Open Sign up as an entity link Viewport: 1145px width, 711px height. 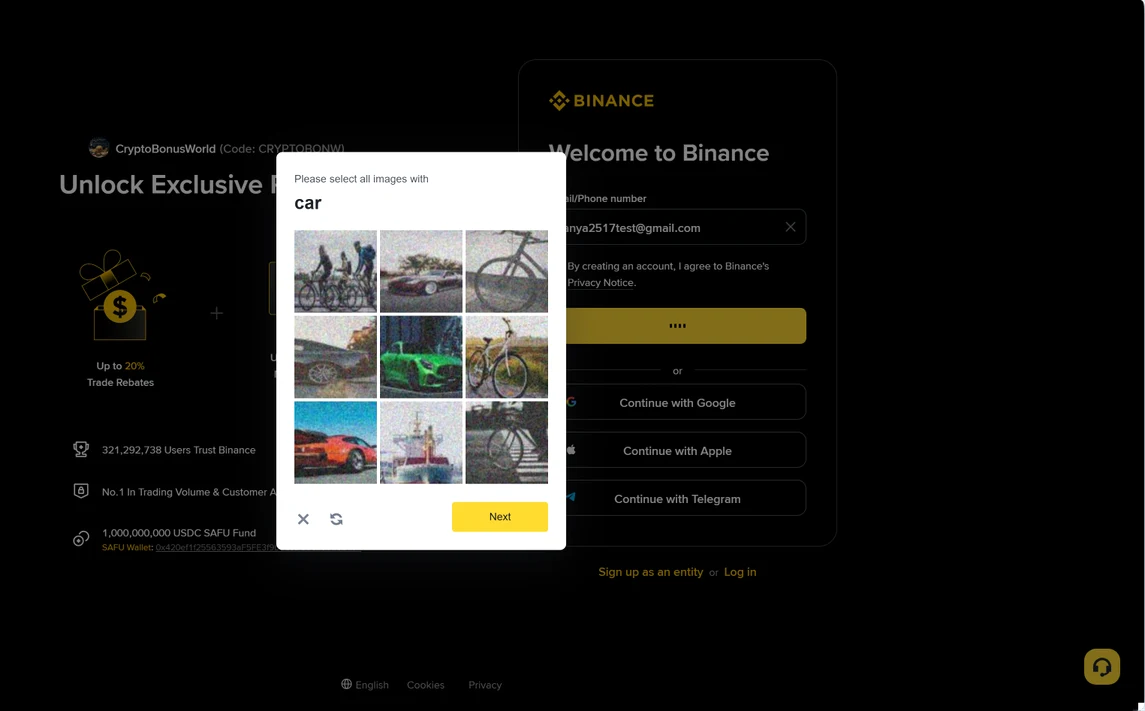tap(651, 572)
